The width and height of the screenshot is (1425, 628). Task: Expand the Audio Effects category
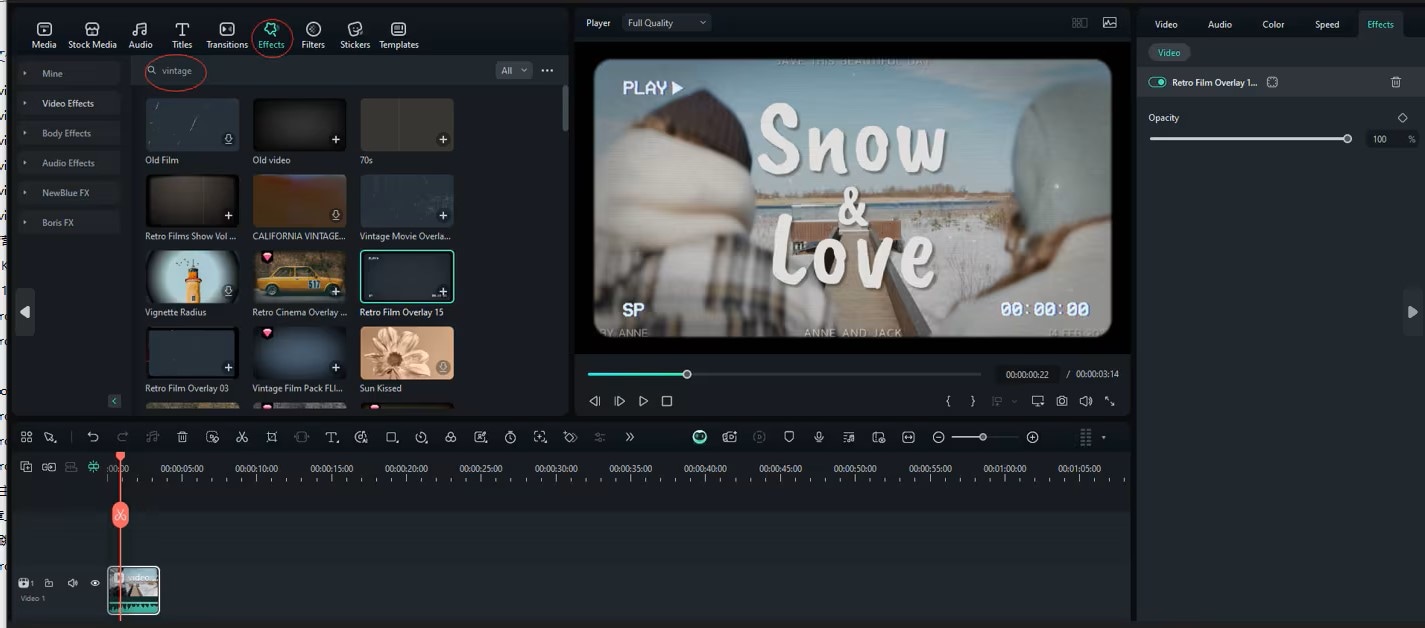tap(68, 163)
